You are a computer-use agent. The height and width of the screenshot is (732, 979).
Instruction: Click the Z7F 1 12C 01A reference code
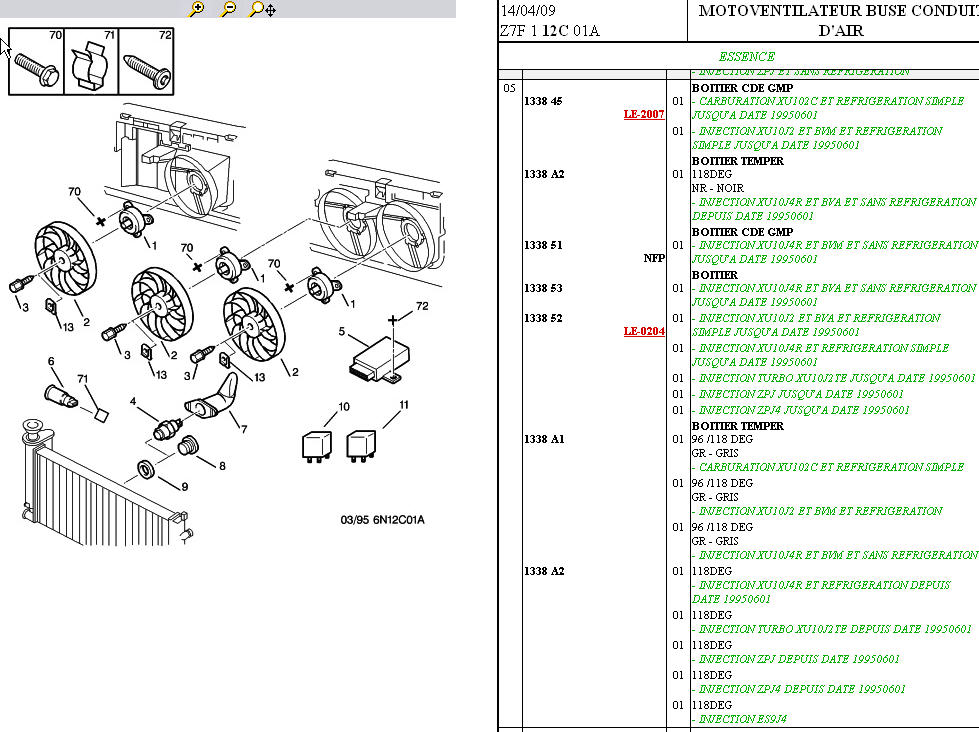click(x=549, y=31)
